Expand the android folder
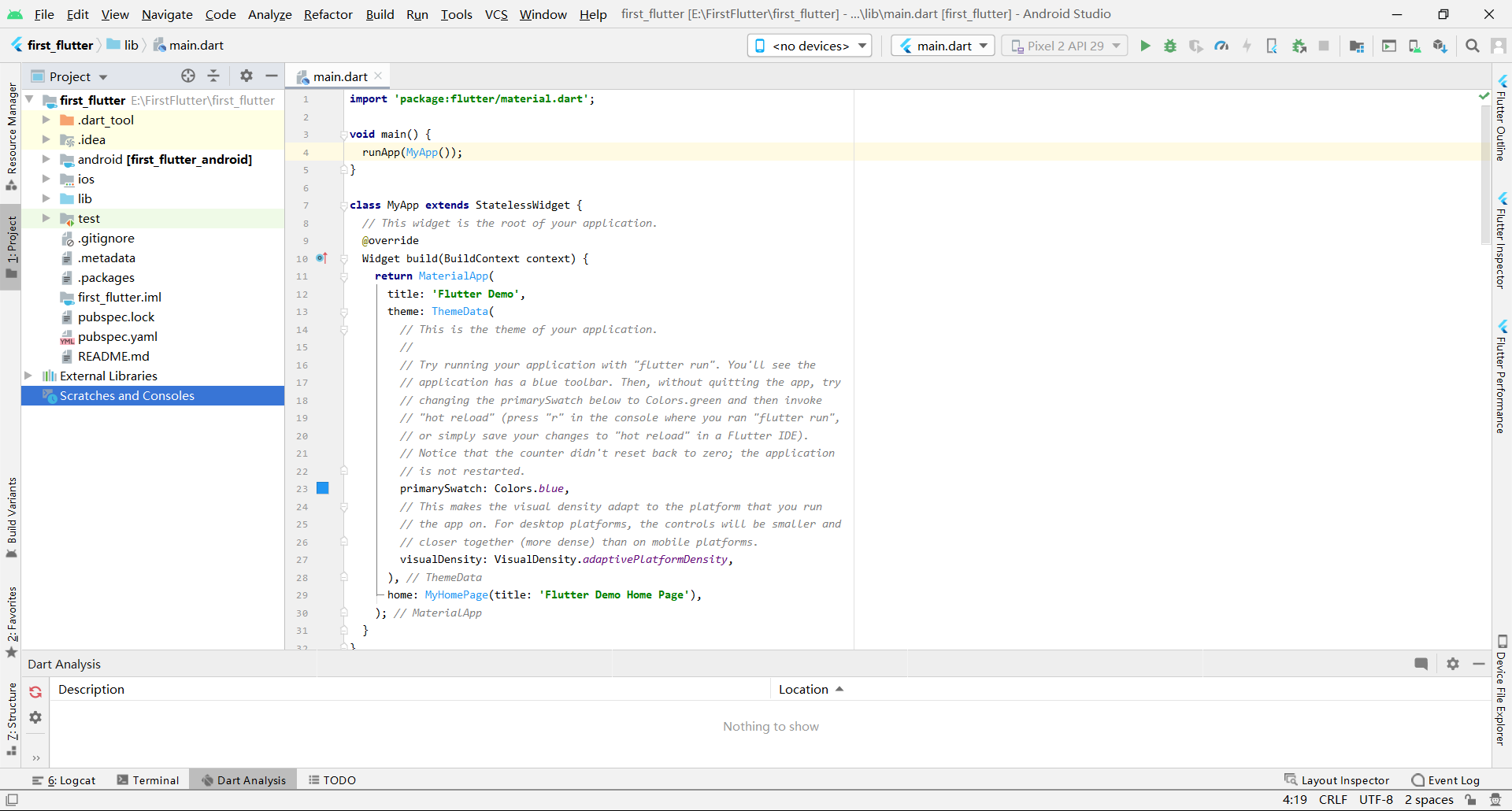 coord(46,159)
